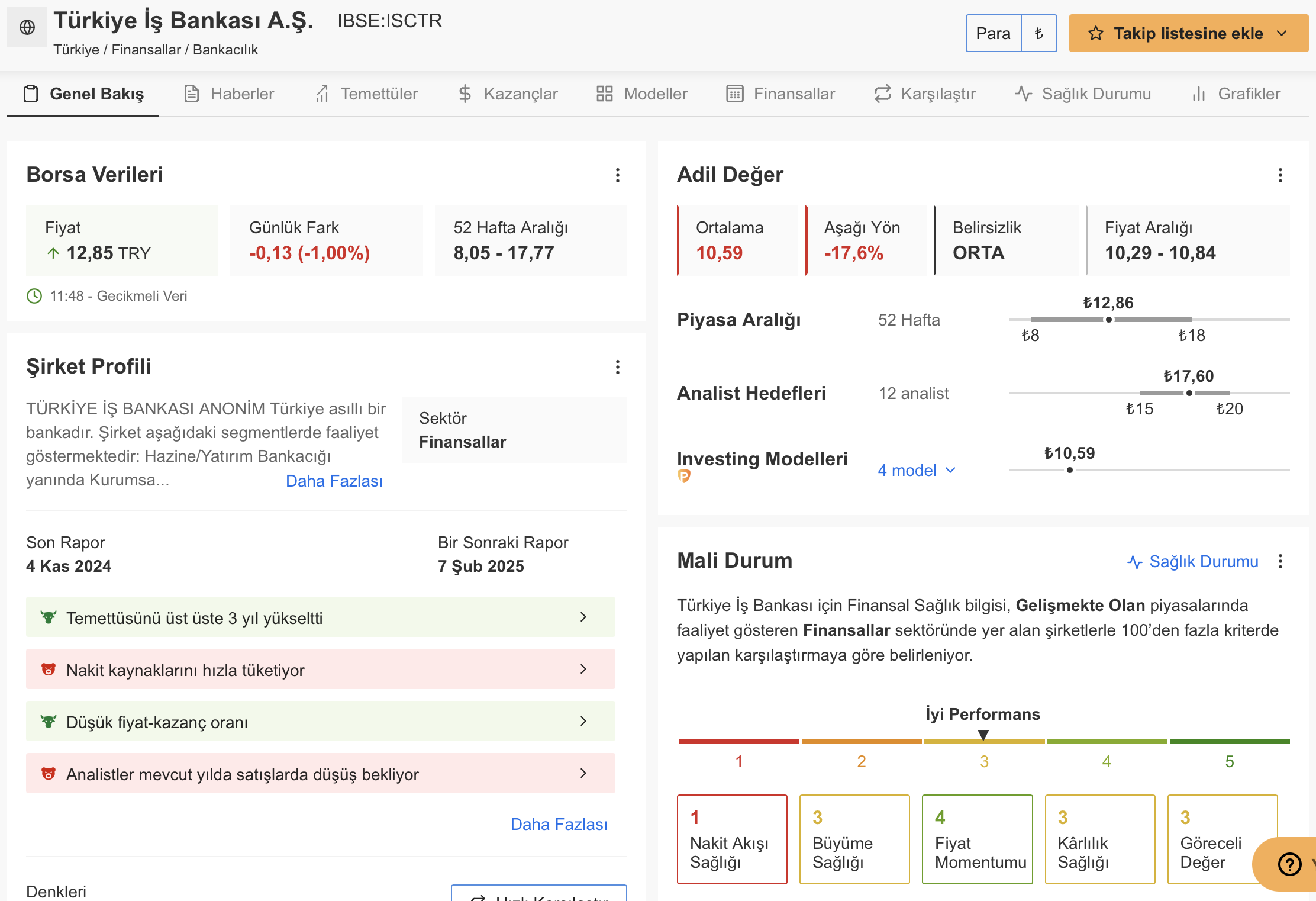
Task: Switch to the Karşılaştır tab
Action: [x=925, y=94]
